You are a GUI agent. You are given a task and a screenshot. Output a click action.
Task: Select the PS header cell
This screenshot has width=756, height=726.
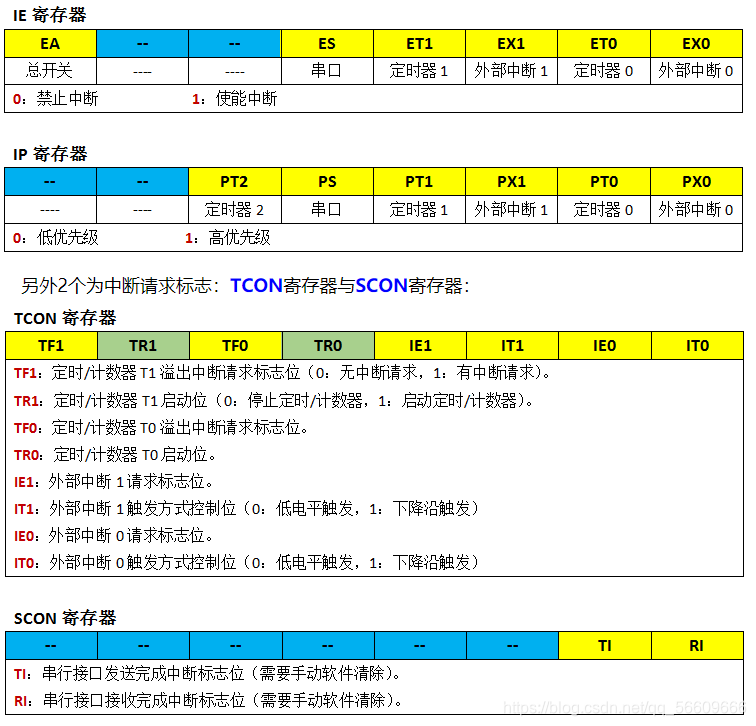tap(327, 182)
